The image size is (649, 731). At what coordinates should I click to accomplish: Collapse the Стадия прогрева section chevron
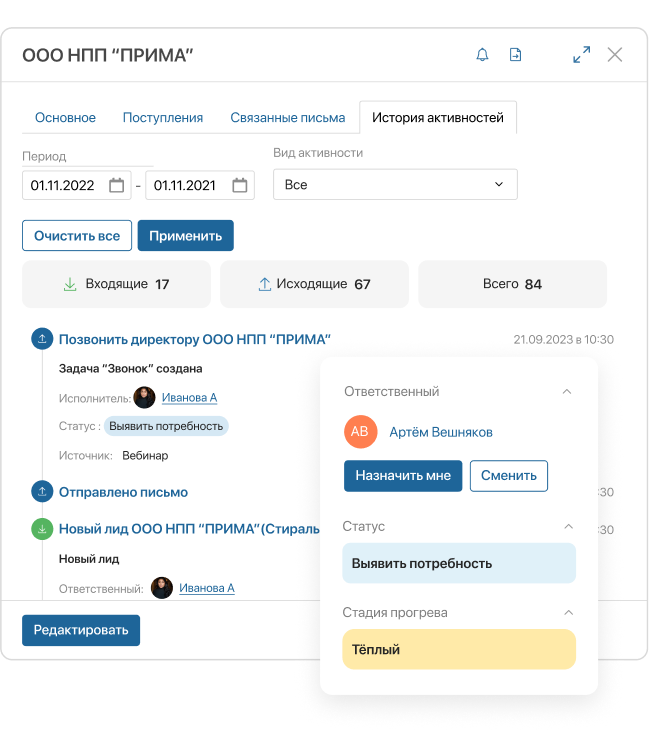tap(568, 613)
